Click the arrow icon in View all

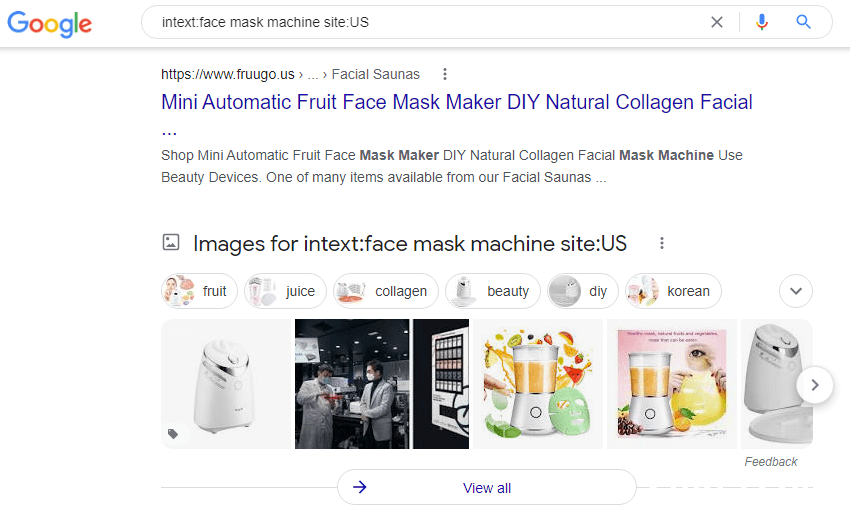(359, 487)
